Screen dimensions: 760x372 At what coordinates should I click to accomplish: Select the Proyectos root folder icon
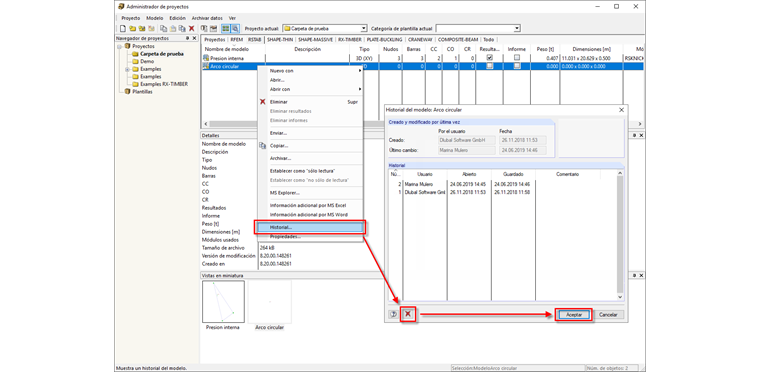click(x=127, y=46)
